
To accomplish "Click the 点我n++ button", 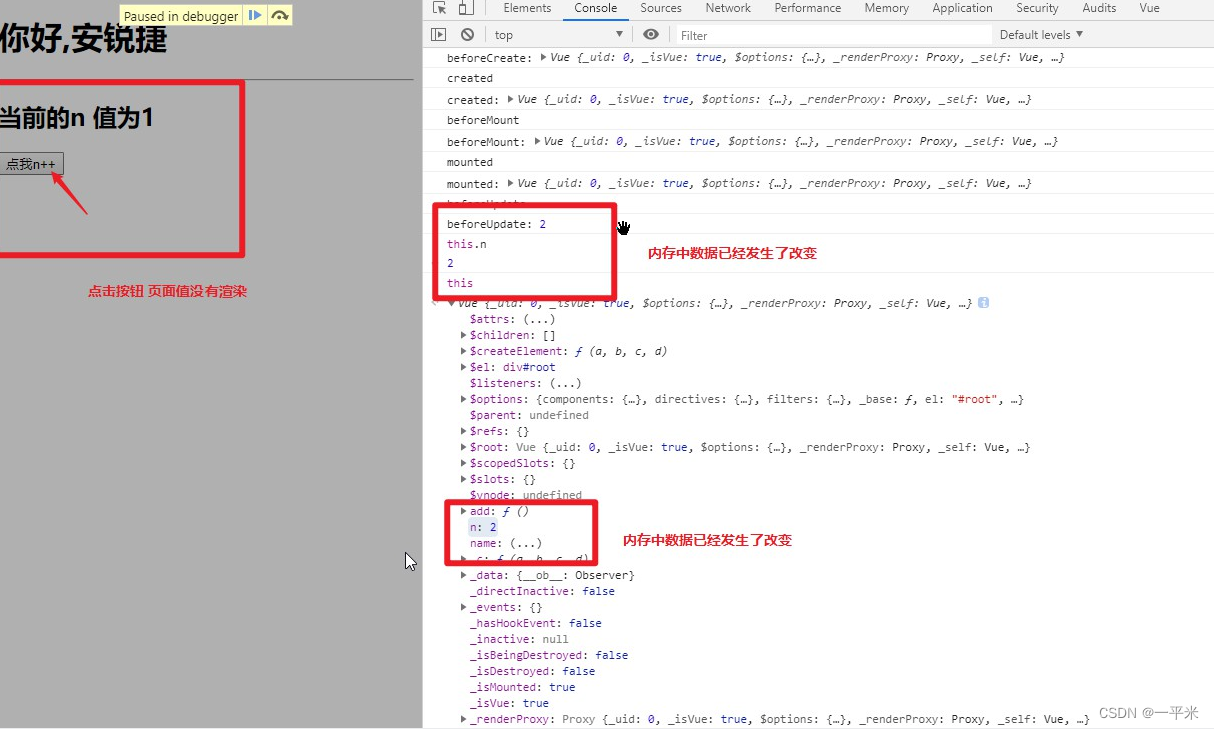I will click(31, 164).
